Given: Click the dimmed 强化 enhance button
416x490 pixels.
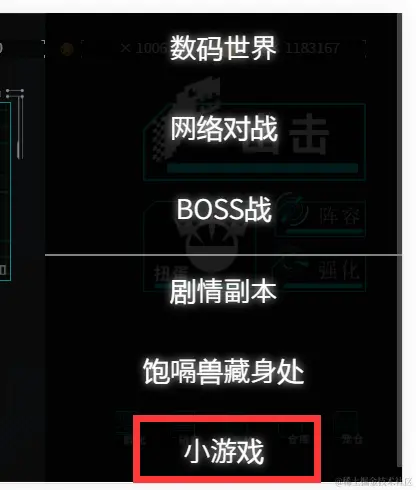Looking at the screenshot, I should pos(339,269).
